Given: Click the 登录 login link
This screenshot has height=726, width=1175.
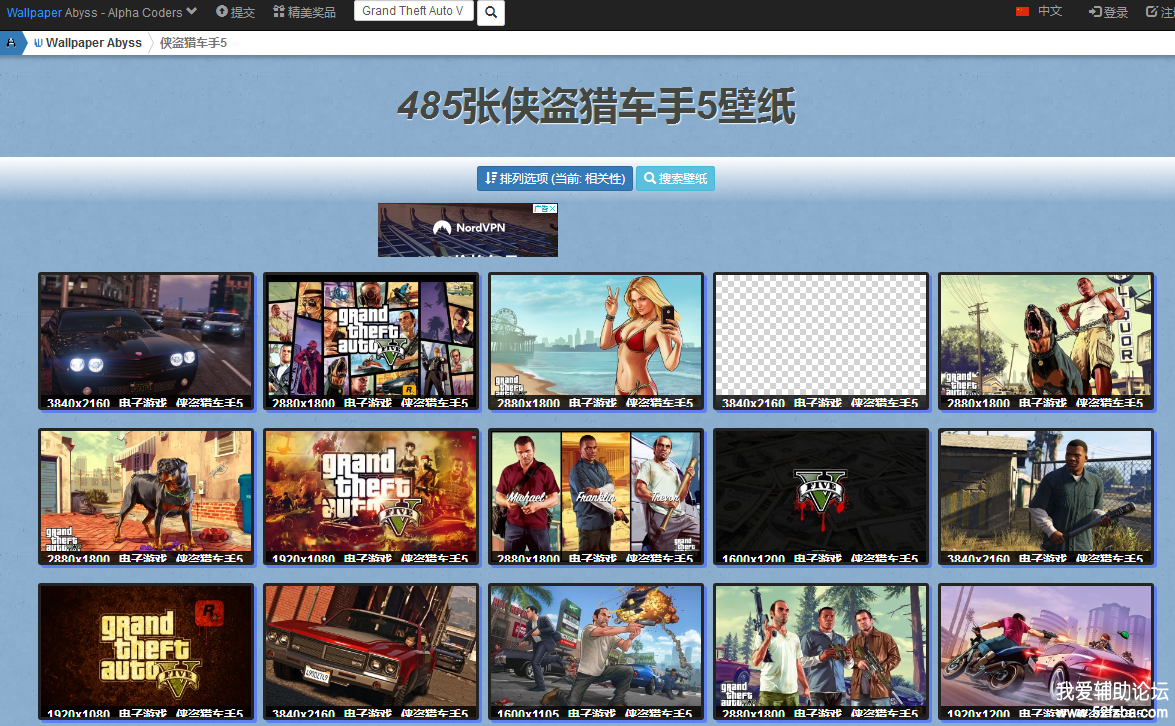Looking at the screenshot, I should [x=1108, y=12].
